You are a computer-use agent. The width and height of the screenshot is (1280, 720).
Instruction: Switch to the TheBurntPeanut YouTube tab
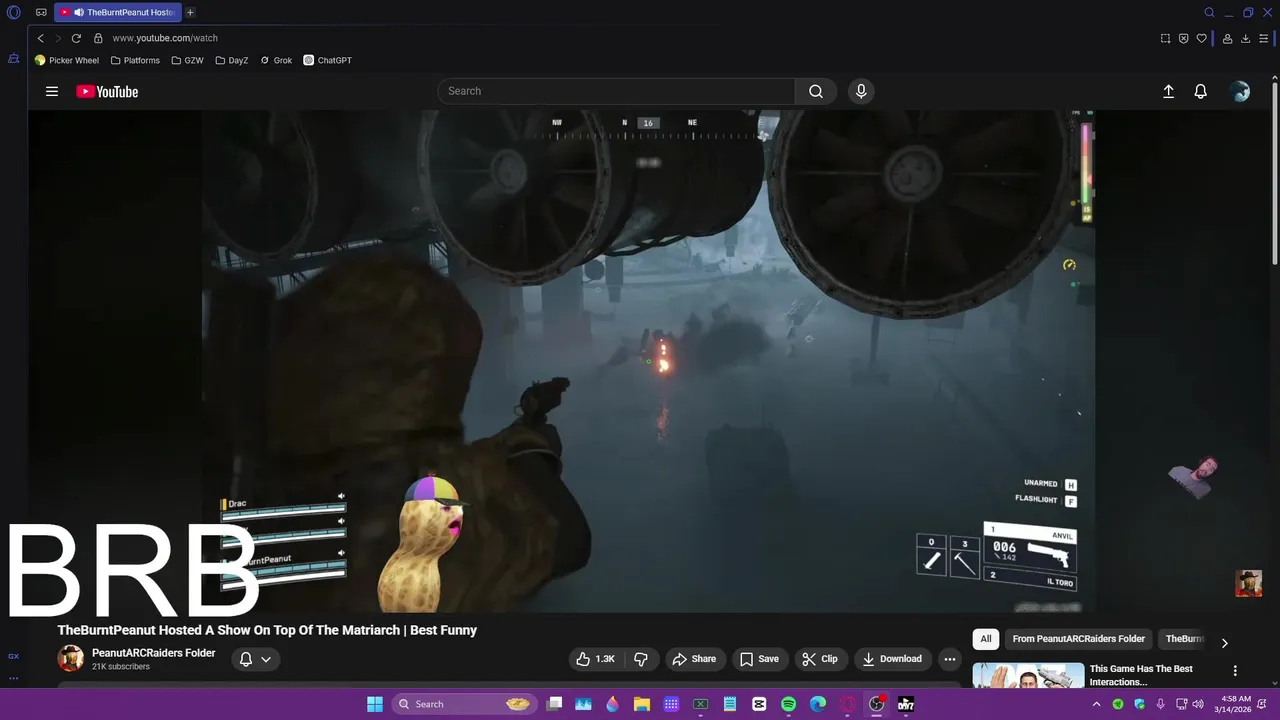pyautogui.click(x=116, y=12)
